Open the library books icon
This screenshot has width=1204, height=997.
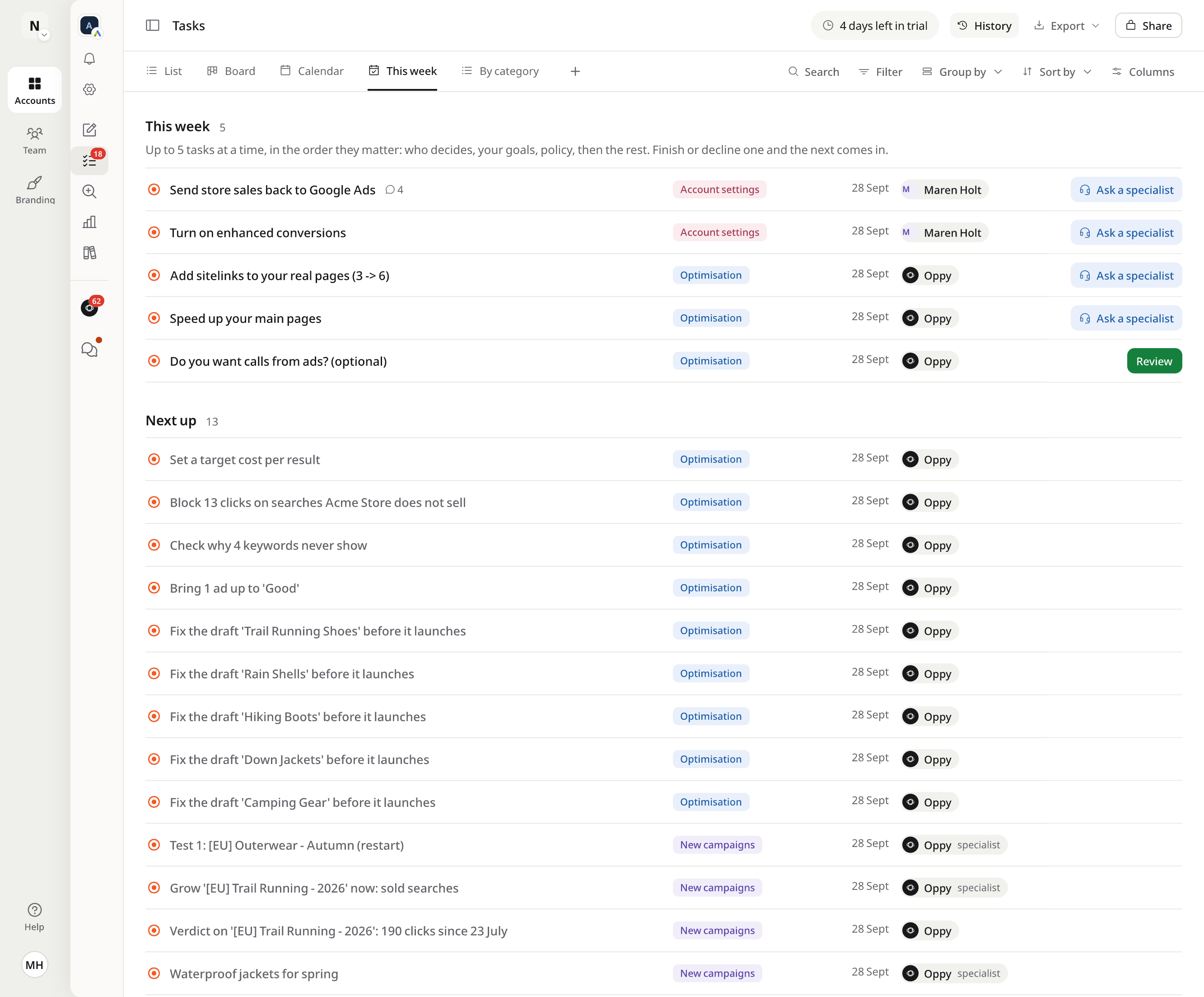[x=89, y=253]
